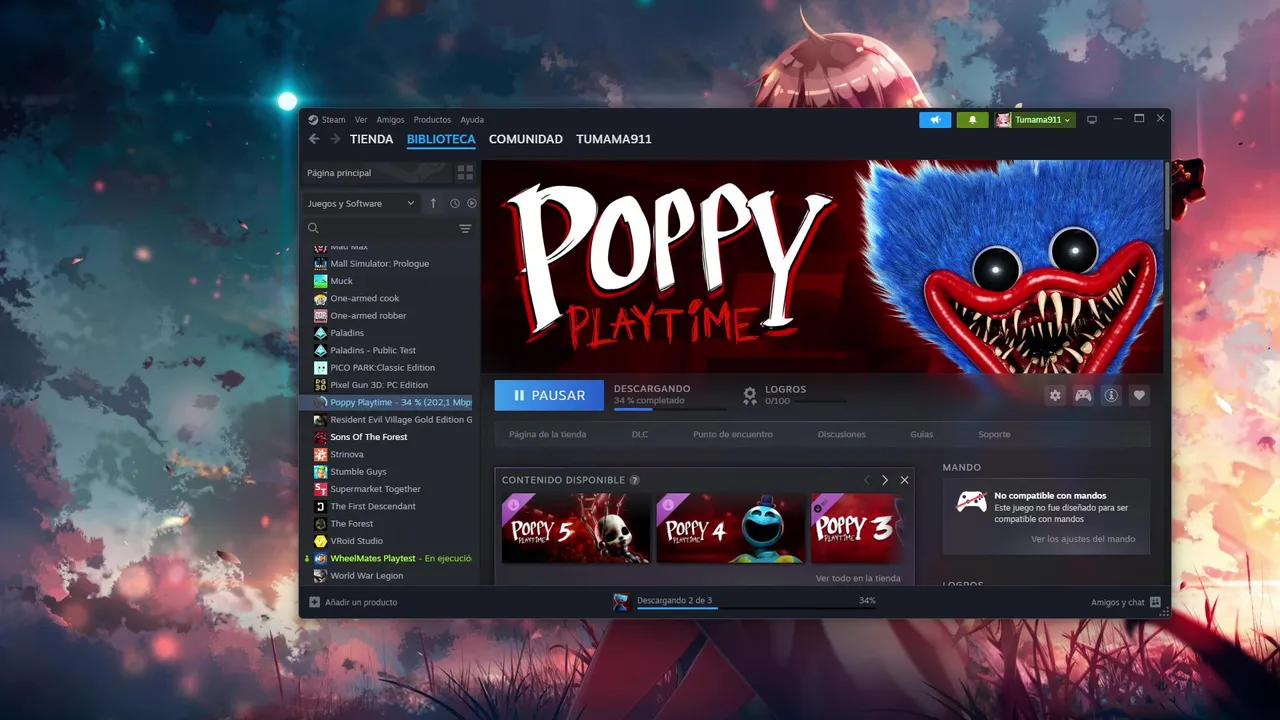Viewport: 1280px width, 720px height.
Task: Open Amigos y chat icon
Action: pyautogui.click(x=1155, y=602)
